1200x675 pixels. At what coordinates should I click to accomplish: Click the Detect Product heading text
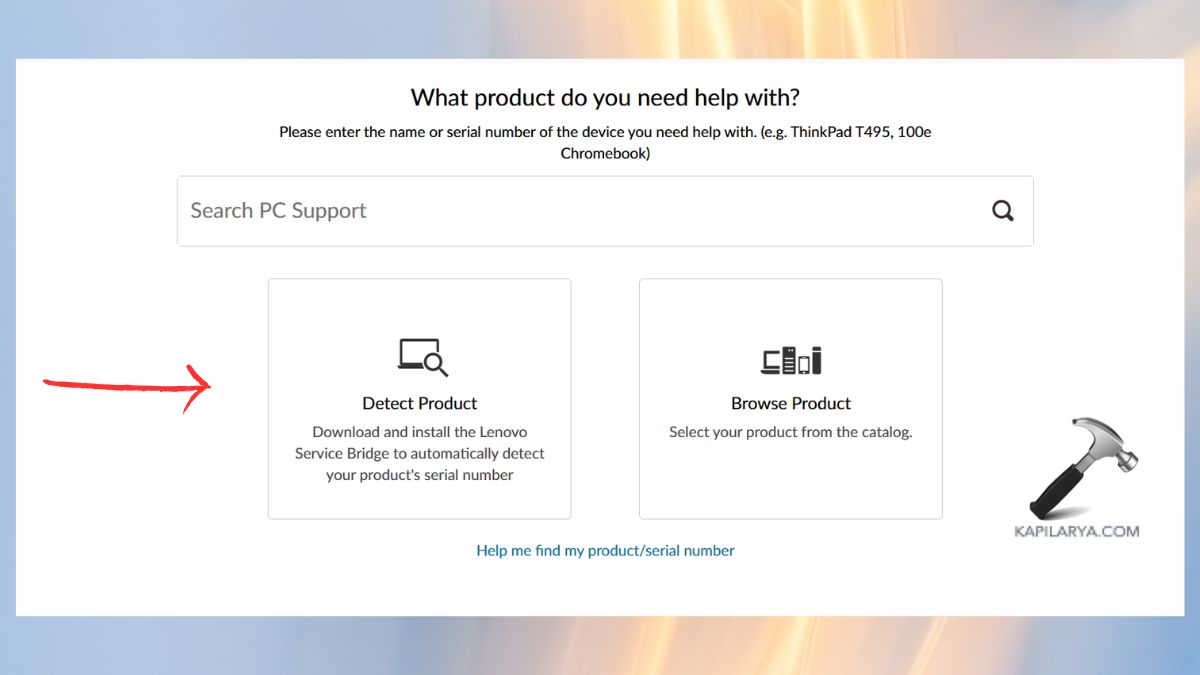click(x=419, y=403)
